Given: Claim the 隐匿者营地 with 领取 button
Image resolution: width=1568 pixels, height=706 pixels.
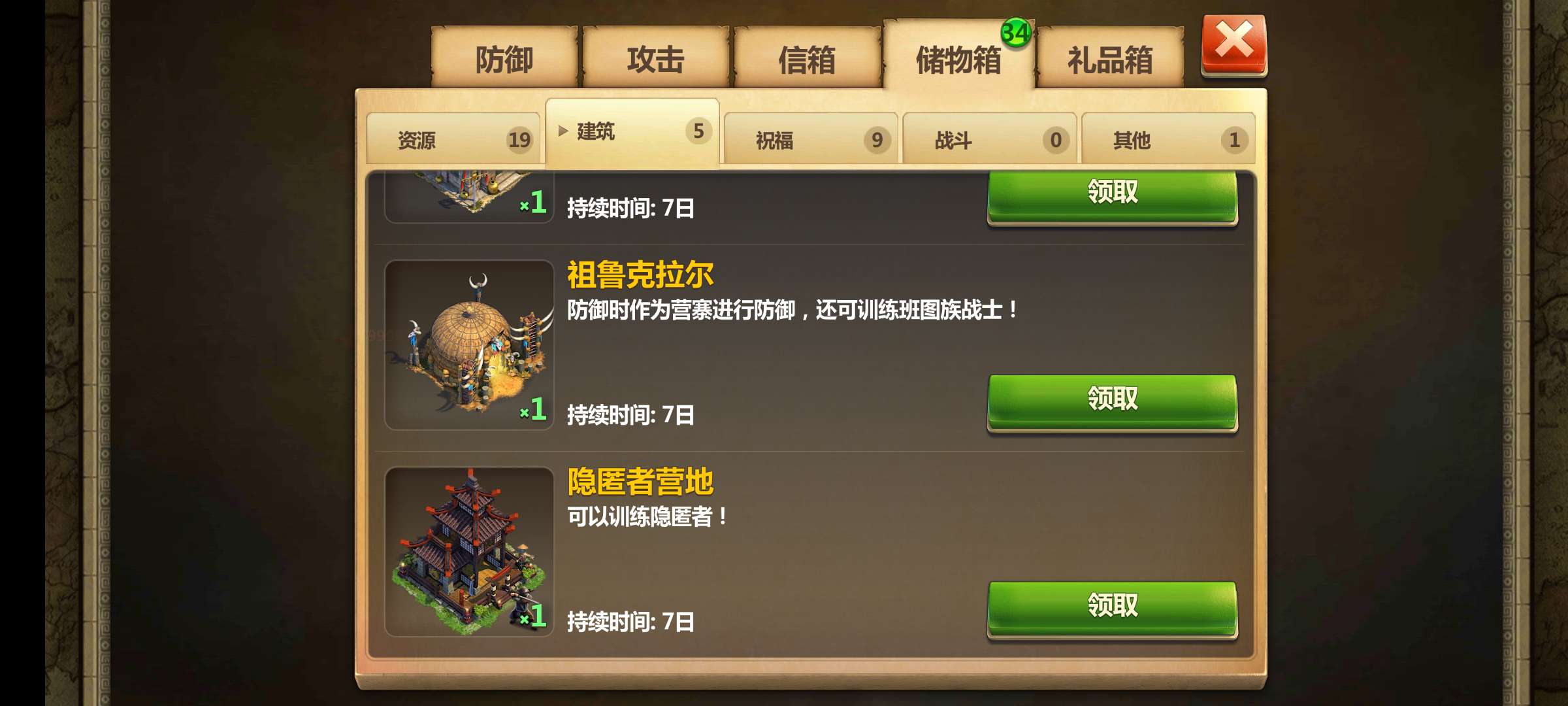Looking at the screenshot, I should pos(1113,609).
